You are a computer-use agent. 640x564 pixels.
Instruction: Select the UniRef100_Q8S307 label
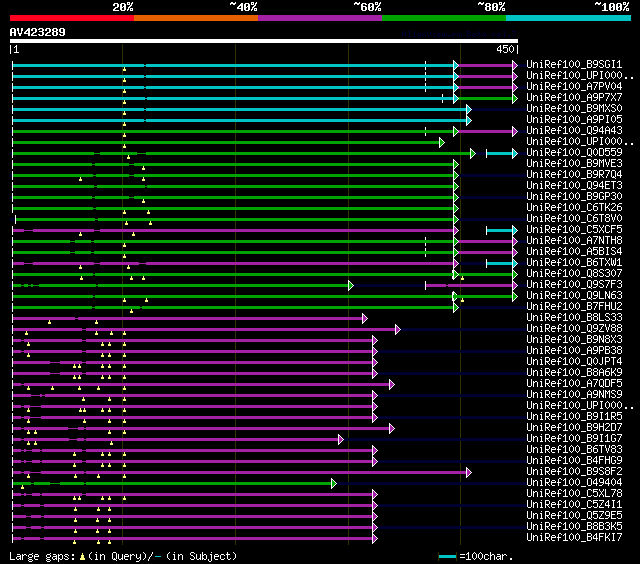(x=574, y=274)
